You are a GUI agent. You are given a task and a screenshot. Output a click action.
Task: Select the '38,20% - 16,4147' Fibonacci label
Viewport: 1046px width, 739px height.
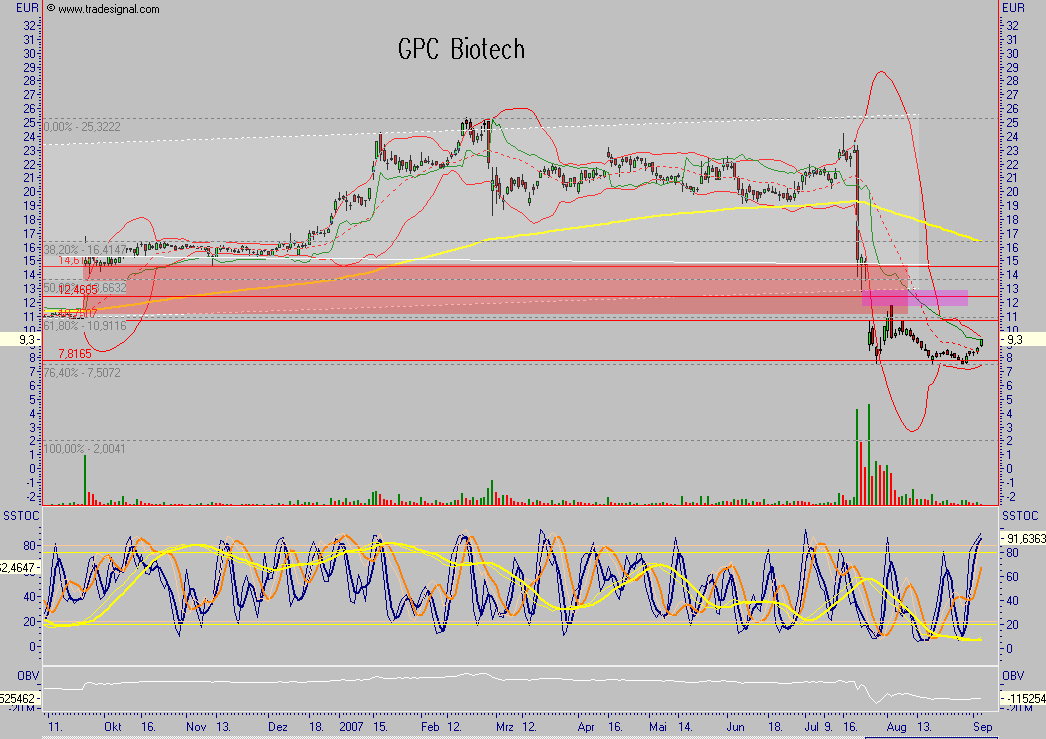(85, 250)
